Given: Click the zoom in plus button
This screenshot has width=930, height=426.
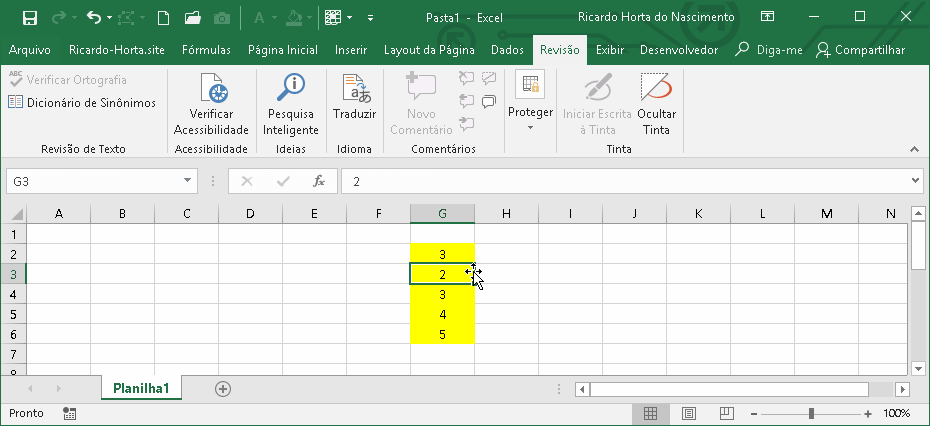Looking at the screenshot, I should click(868, 414).
